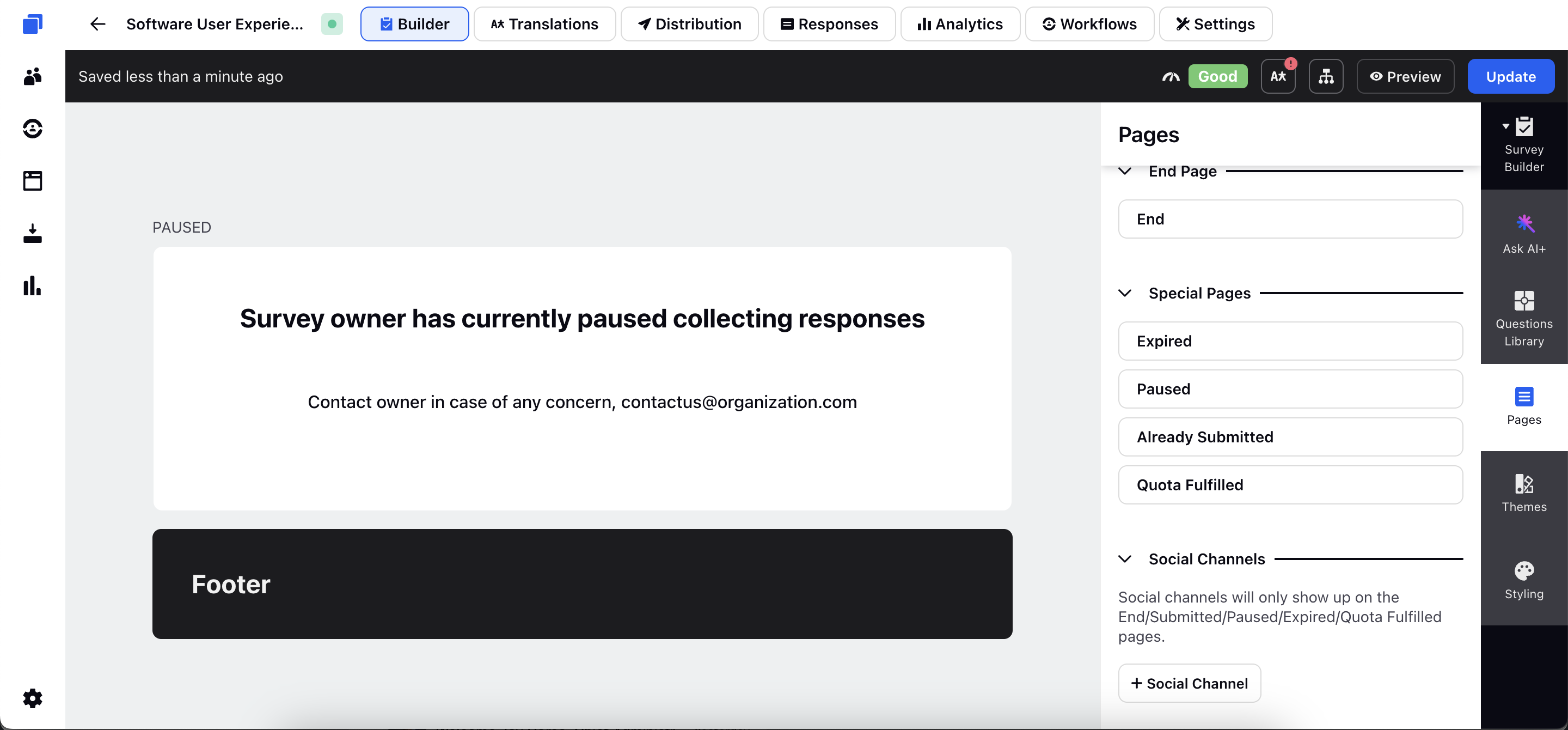Select the Already Submitted page item
This screenshot has width=1568, height=730.
tap(1290, 437)
